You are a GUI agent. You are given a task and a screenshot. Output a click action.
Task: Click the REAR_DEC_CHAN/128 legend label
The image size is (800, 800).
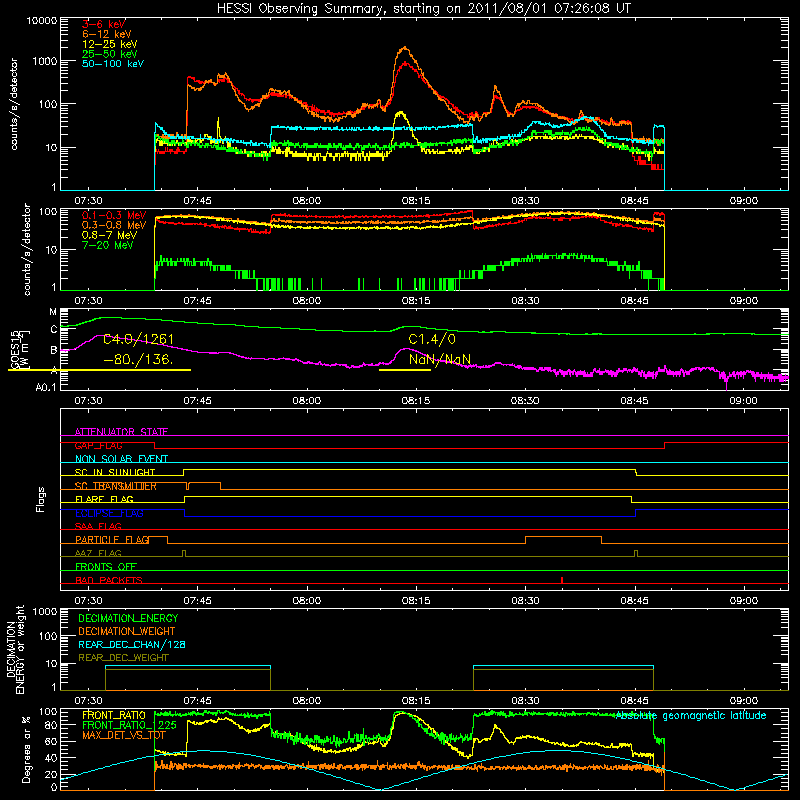pyautogui.click(x=132, y=644)
